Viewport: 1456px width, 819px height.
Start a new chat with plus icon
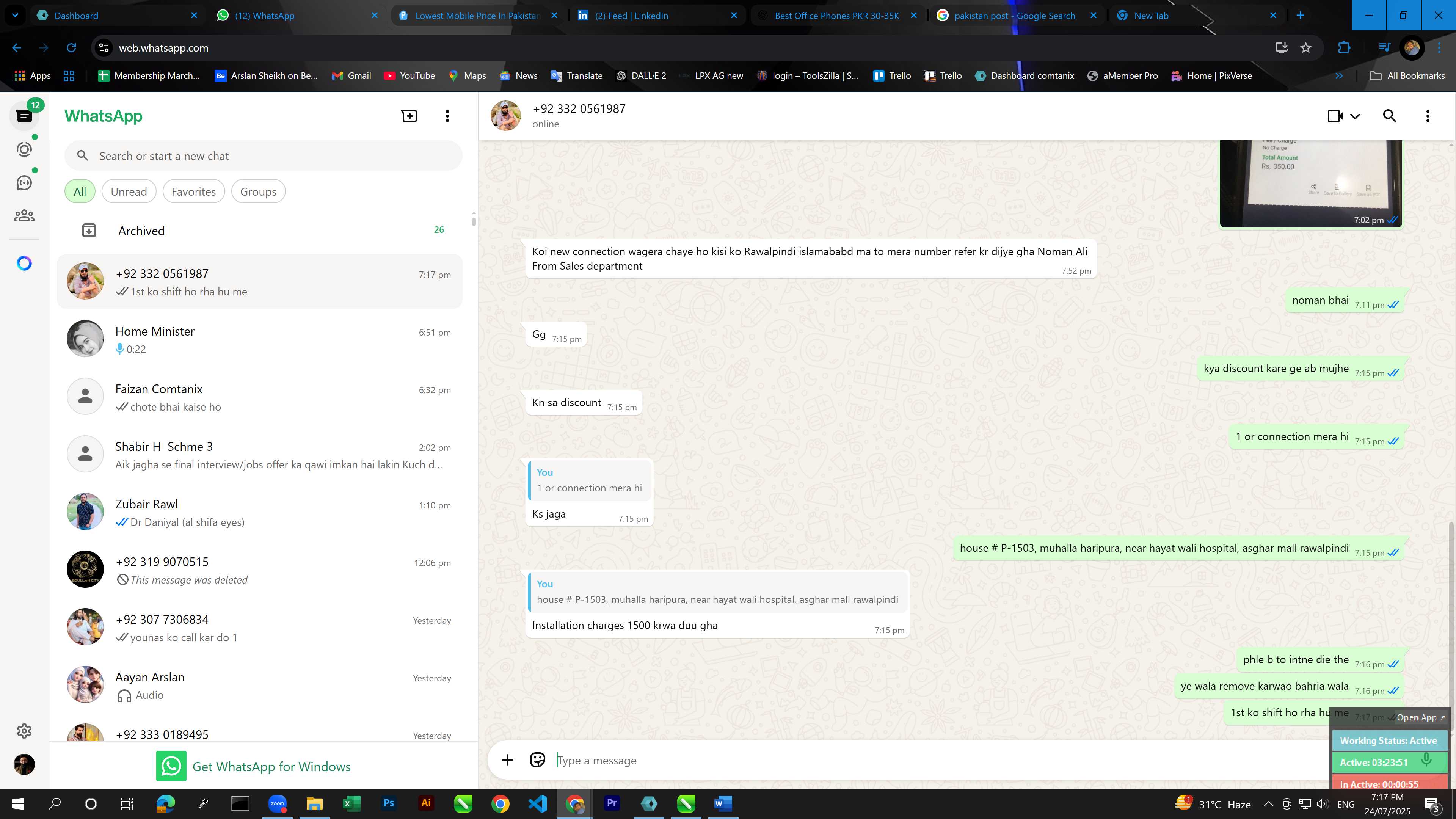pyautogui.click(x=409, y=116)
